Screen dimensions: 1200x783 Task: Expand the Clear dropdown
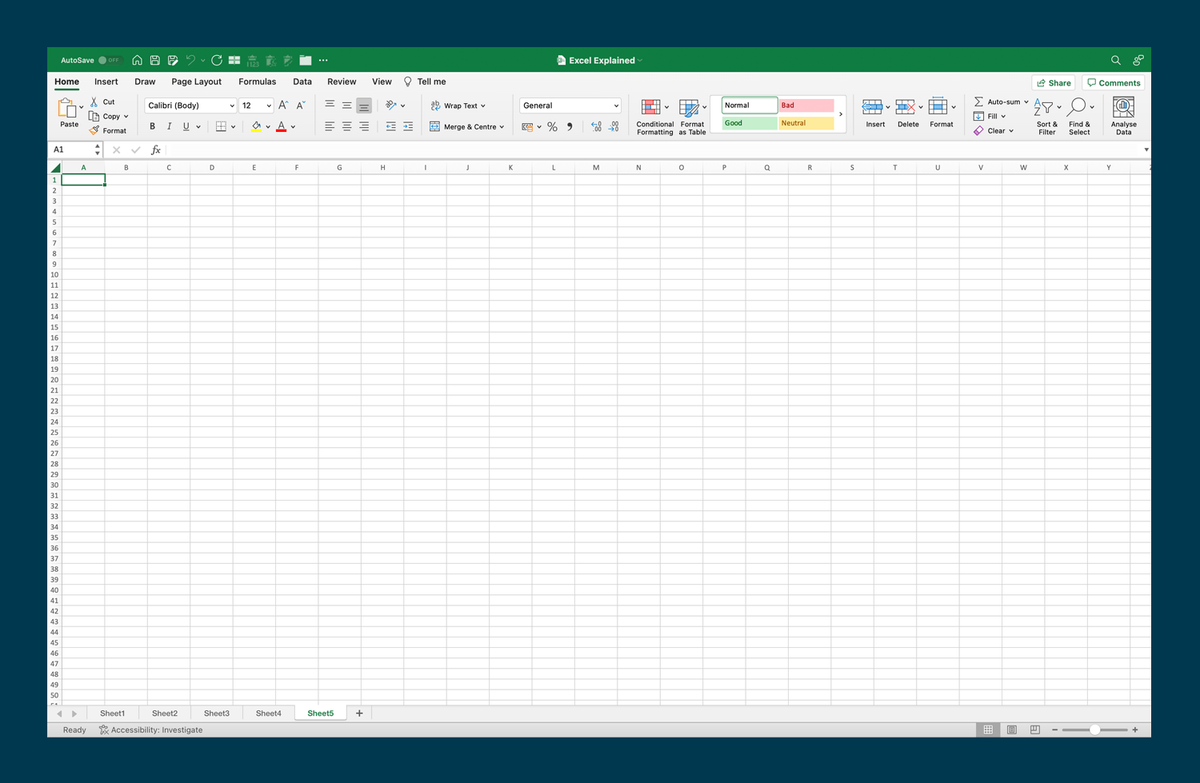(x=1011, y=130)
